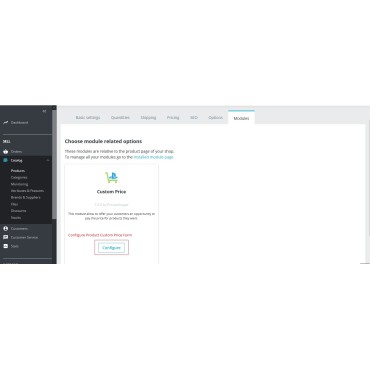Click the Dashboard trend-line icon
Image resolution: width=370 pixels, height=370 pixels.
point(5,123)
